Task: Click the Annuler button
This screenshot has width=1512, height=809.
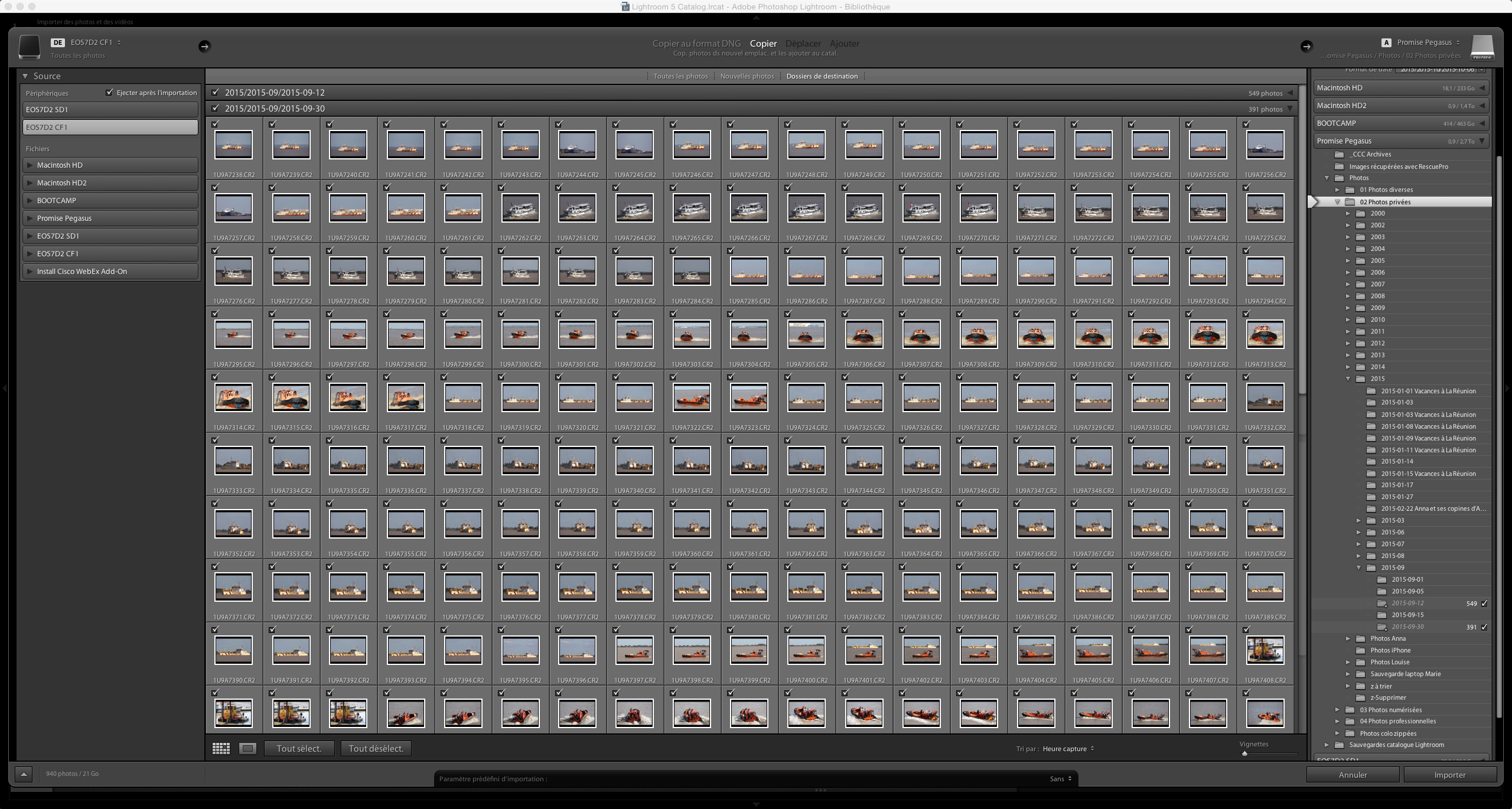Action: tap(1353, 775)
